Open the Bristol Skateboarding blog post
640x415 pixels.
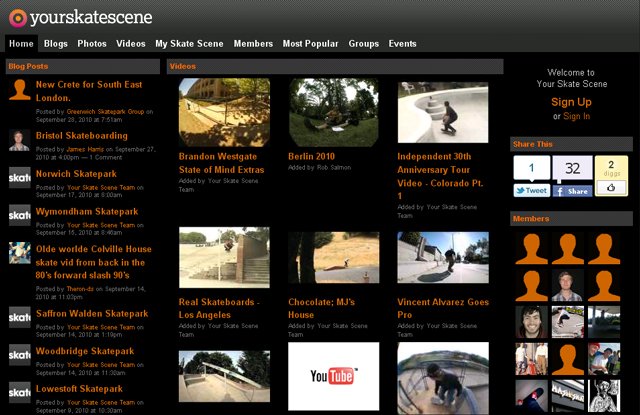(x=82, y=136)
